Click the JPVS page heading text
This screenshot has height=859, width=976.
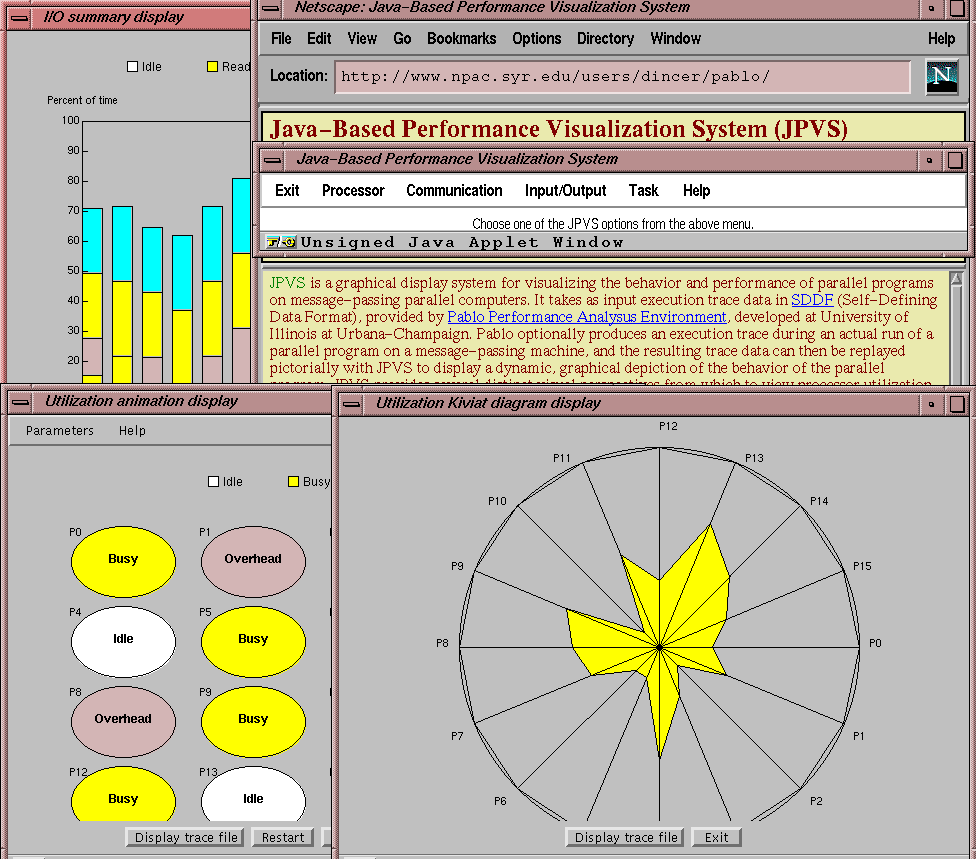point(559,129)
